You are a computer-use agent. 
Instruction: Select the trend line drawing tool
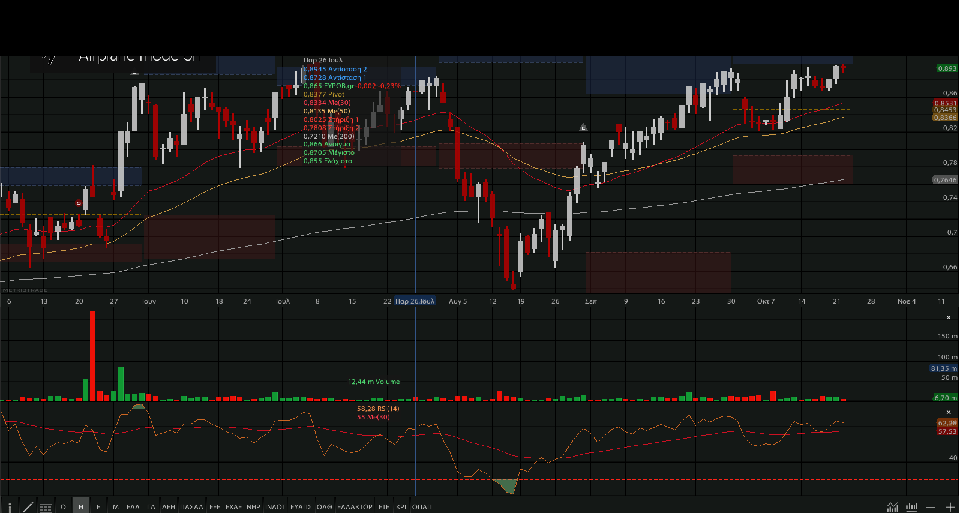click(x=28, y=507)
